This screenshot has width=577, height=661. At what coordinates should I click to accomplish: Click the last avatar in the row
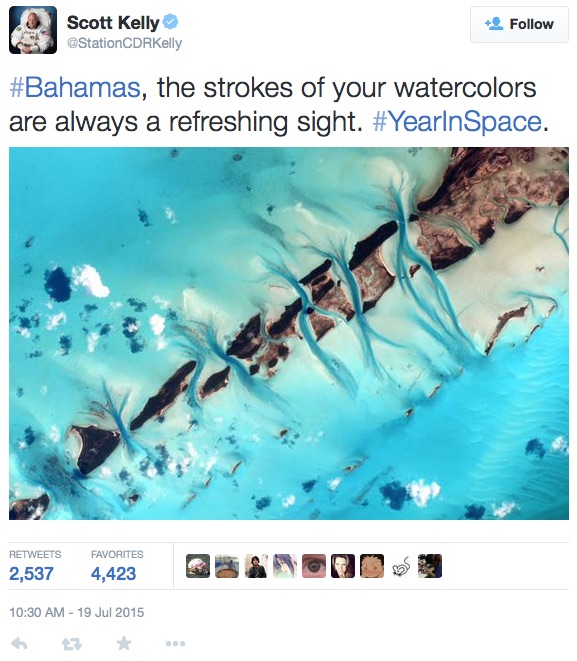(x=430, y=566)
